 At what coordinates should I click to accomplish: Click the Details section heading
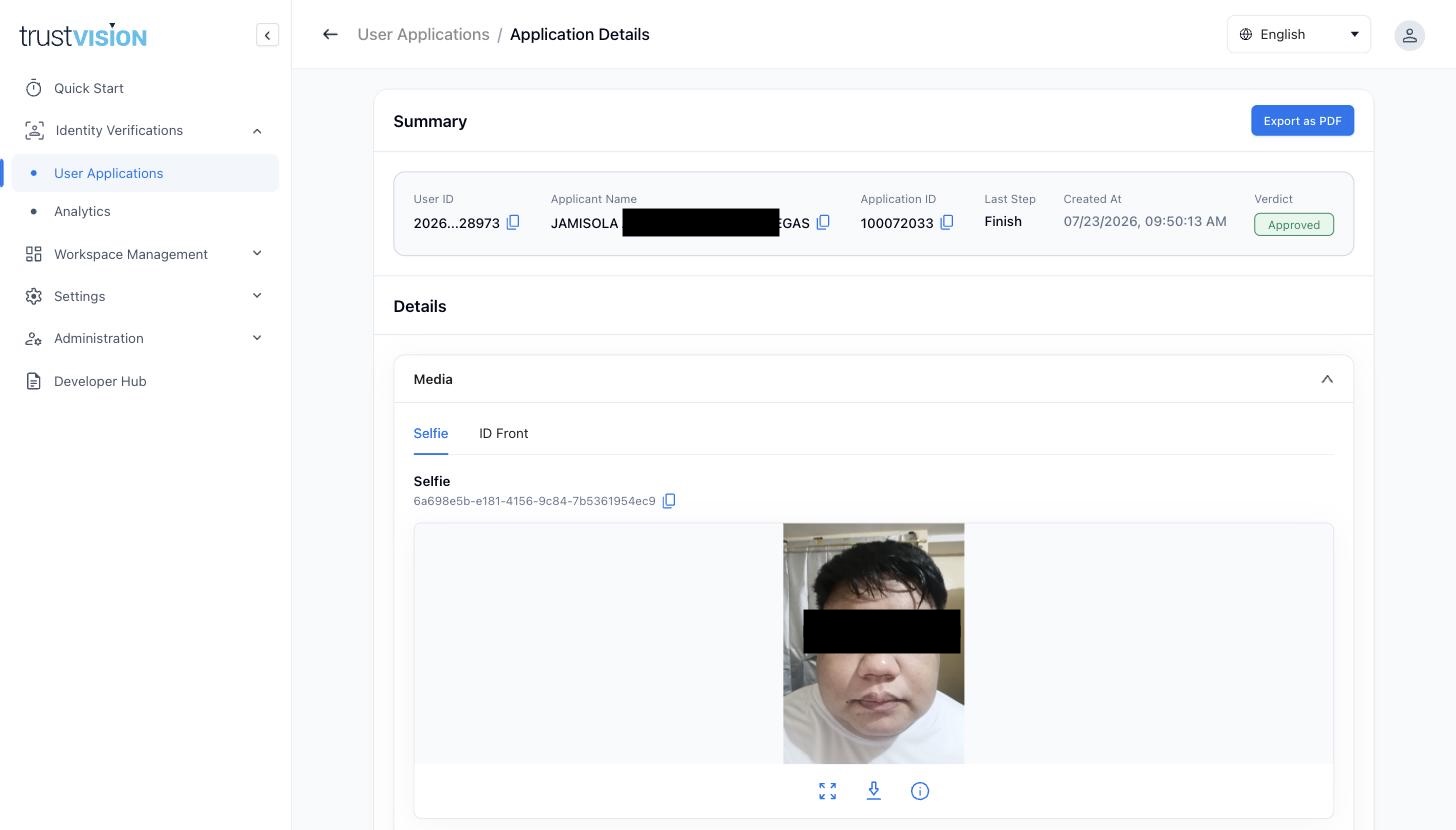[420, 306]
